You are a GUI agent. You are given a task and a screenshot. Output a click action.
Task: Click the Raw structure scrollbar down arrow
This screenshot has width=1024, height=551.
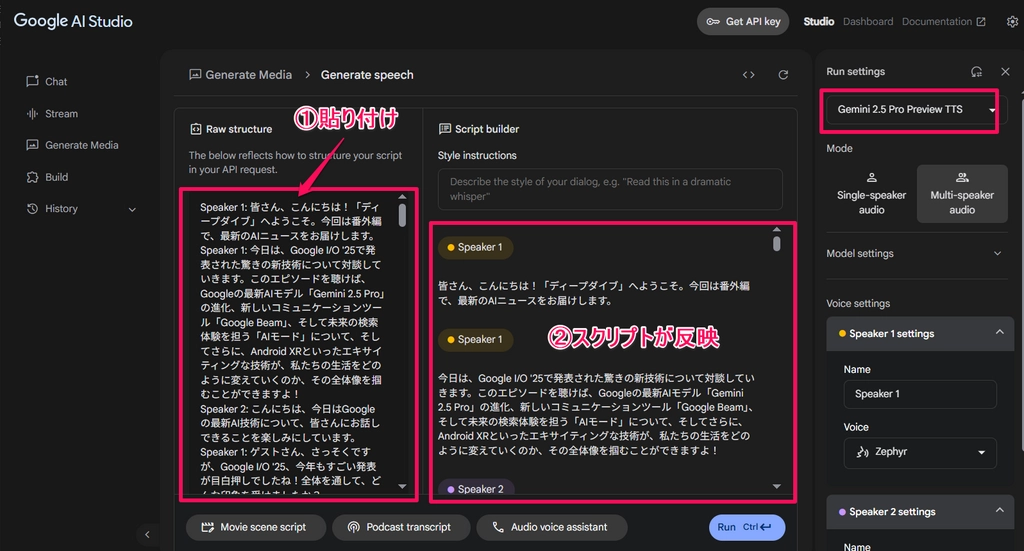click(x=402, y=486)
